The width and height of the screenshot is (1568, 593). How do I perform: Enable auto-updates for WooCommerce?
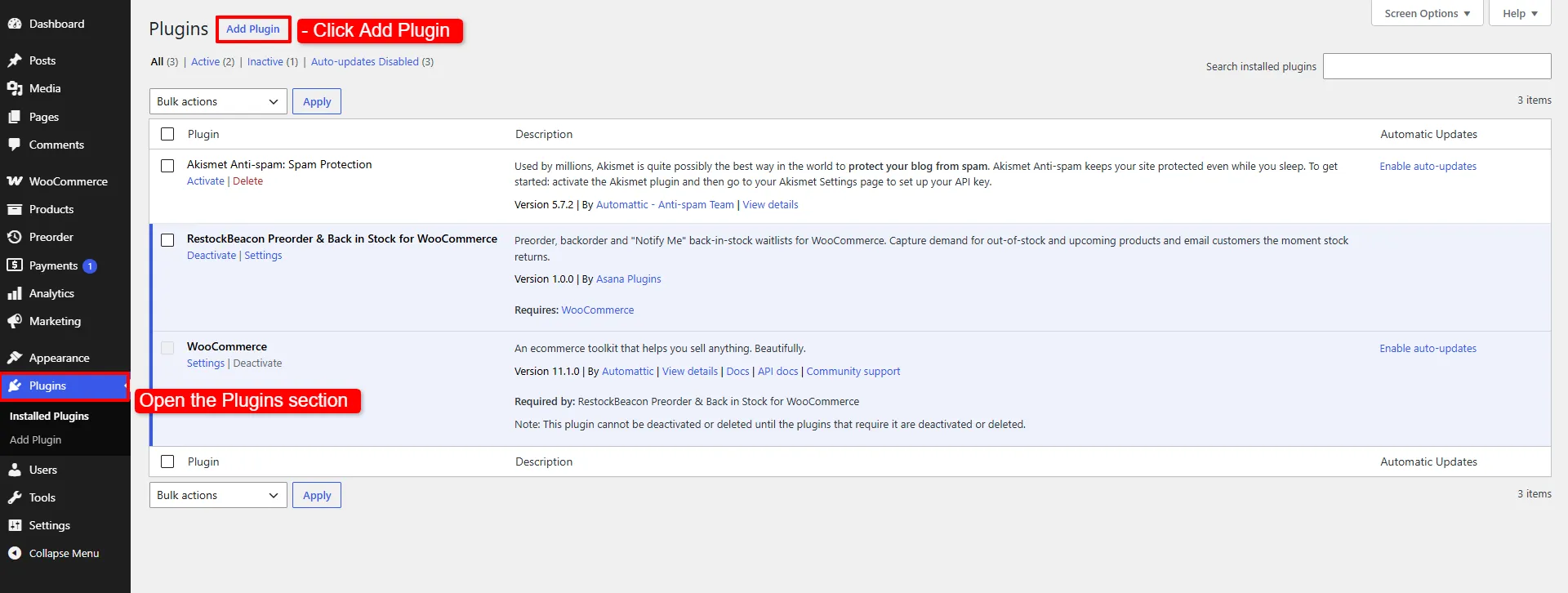coord(1428,348)
